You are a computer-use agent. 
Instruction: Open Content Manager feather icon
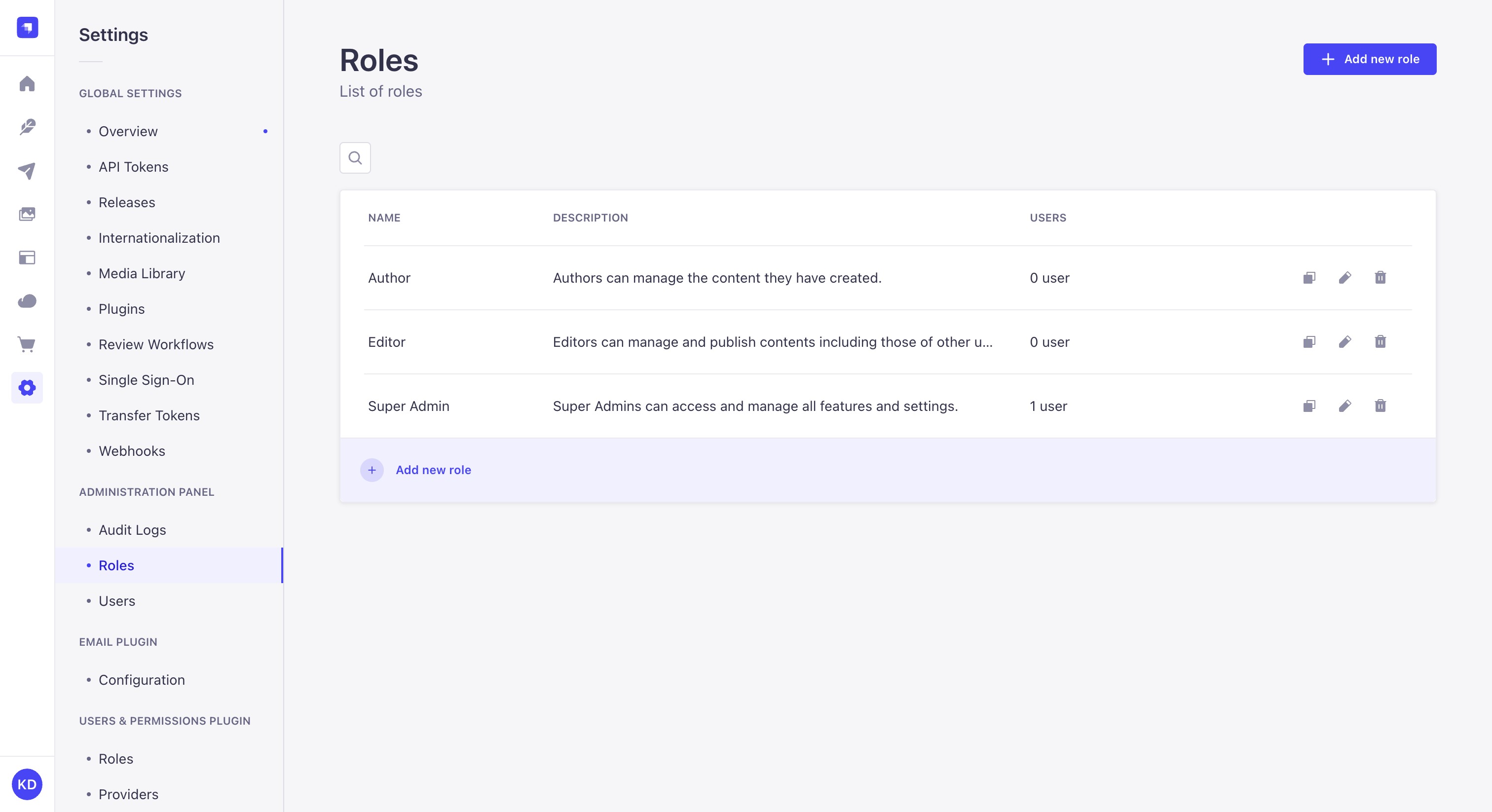coord(27,127)
